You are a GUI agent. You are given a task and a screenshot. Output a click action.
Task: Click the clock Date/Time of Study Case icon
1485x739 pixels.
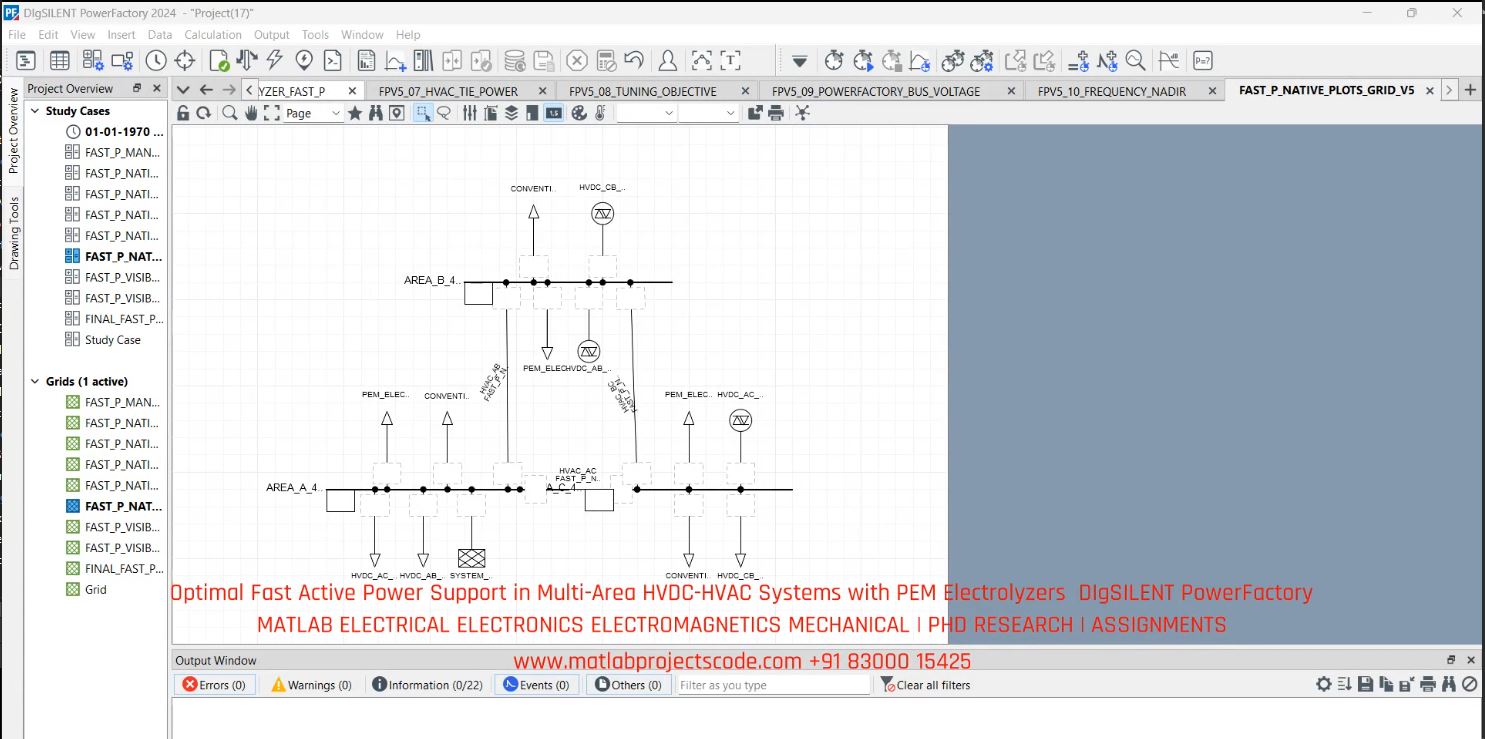coord(154,61)
